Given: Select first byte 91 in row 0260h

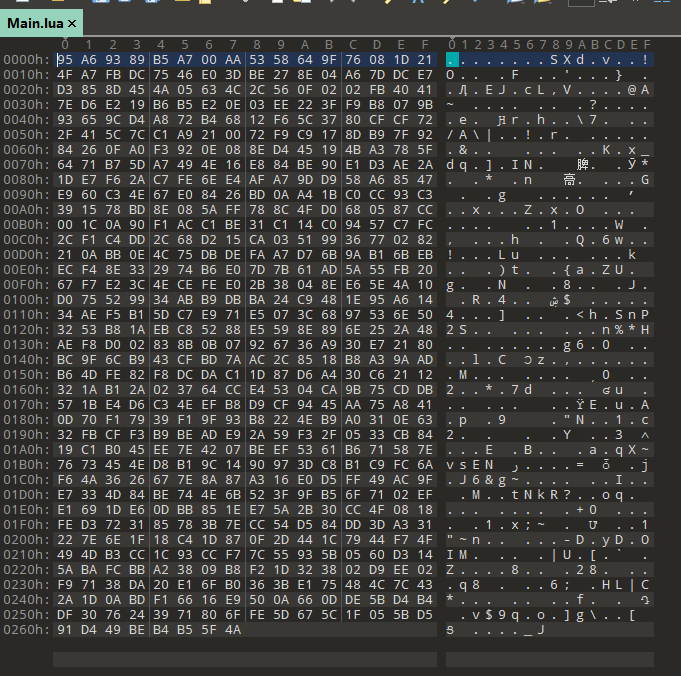Looking at the screenshot, I should pyautogui.click(x=65, y=630).
